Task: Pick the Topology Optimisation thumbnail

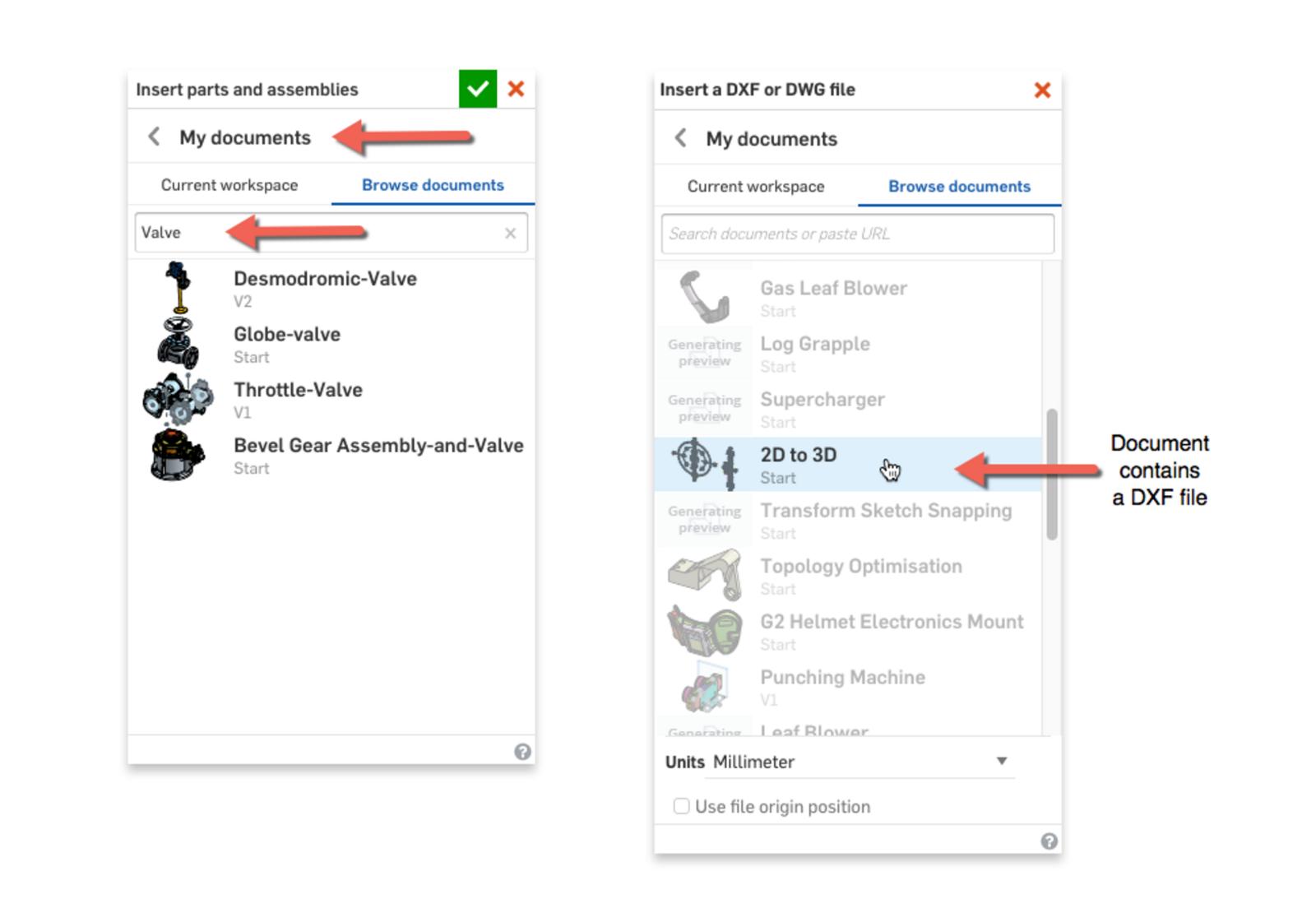Action: pos(704,575)
